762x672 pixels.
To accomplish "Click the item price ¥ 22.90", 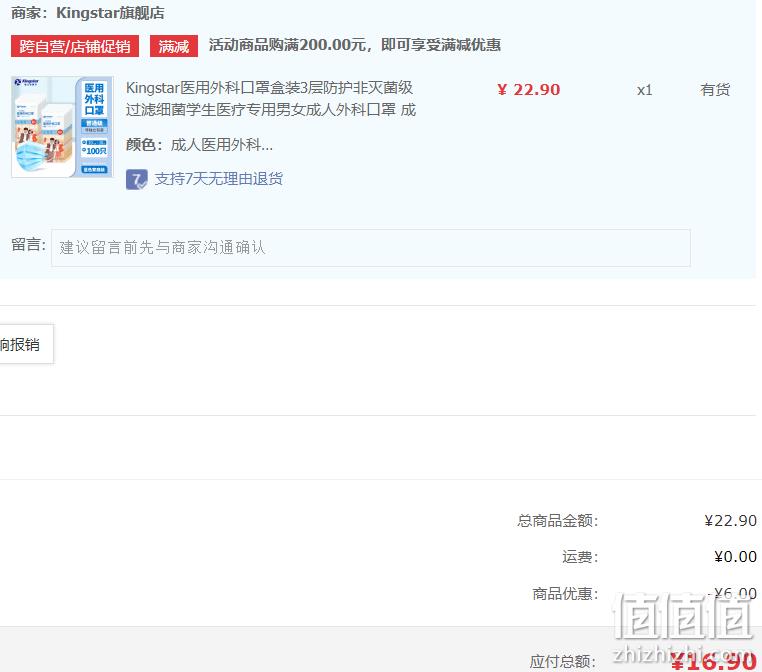I will (x=529, y=90).
